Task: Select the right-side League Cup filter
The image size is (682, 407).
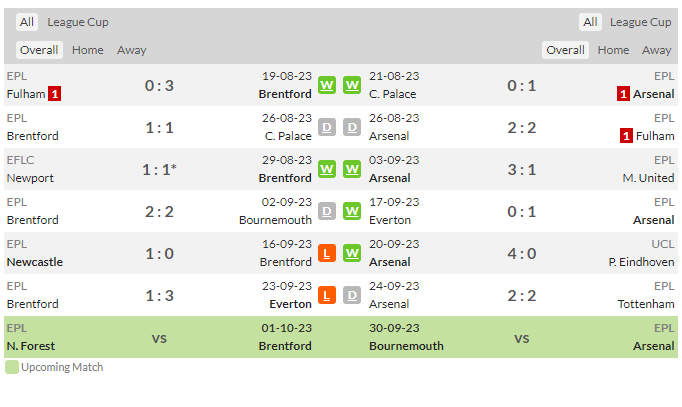Action: (640, 22)
